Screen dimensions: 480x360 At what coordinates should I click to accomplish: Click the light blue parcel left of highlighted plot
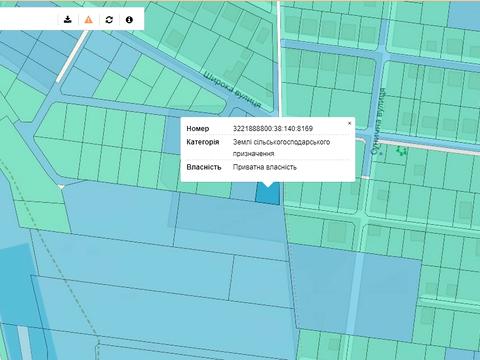click(x=243, y=191)
